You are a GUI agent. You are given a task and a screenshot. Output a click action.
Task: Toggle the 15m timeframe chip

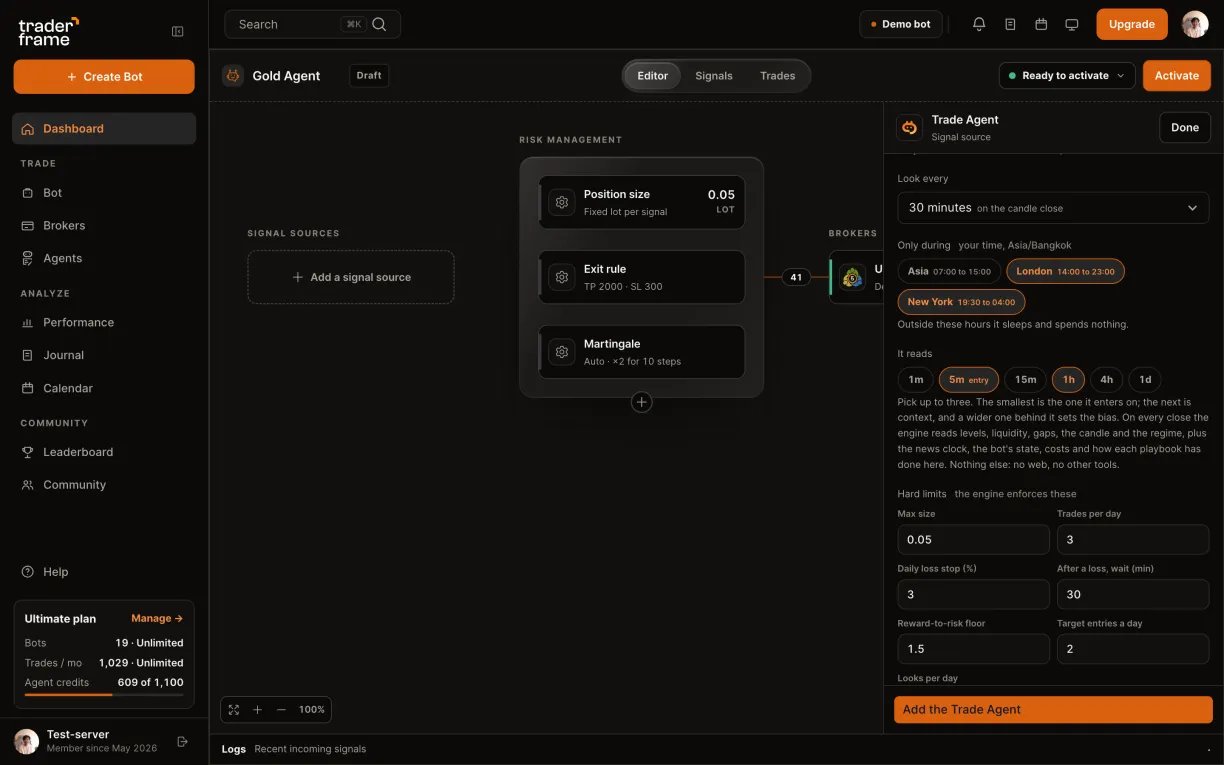1026,379
